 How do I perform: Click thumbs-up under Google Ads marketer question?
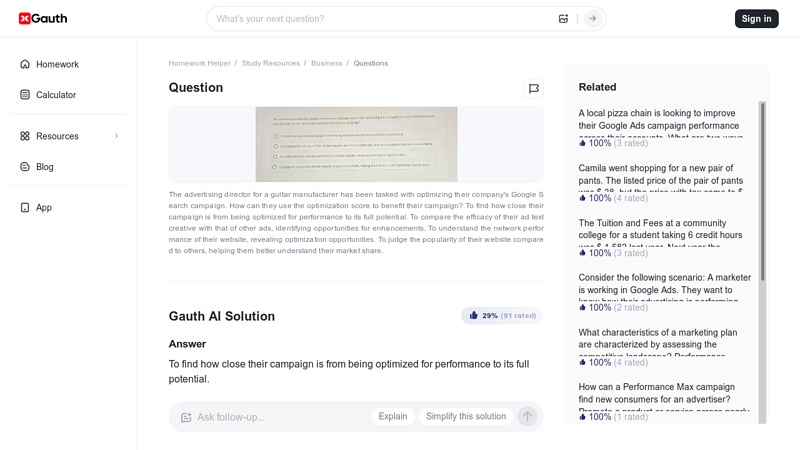[x=582, y=307]
